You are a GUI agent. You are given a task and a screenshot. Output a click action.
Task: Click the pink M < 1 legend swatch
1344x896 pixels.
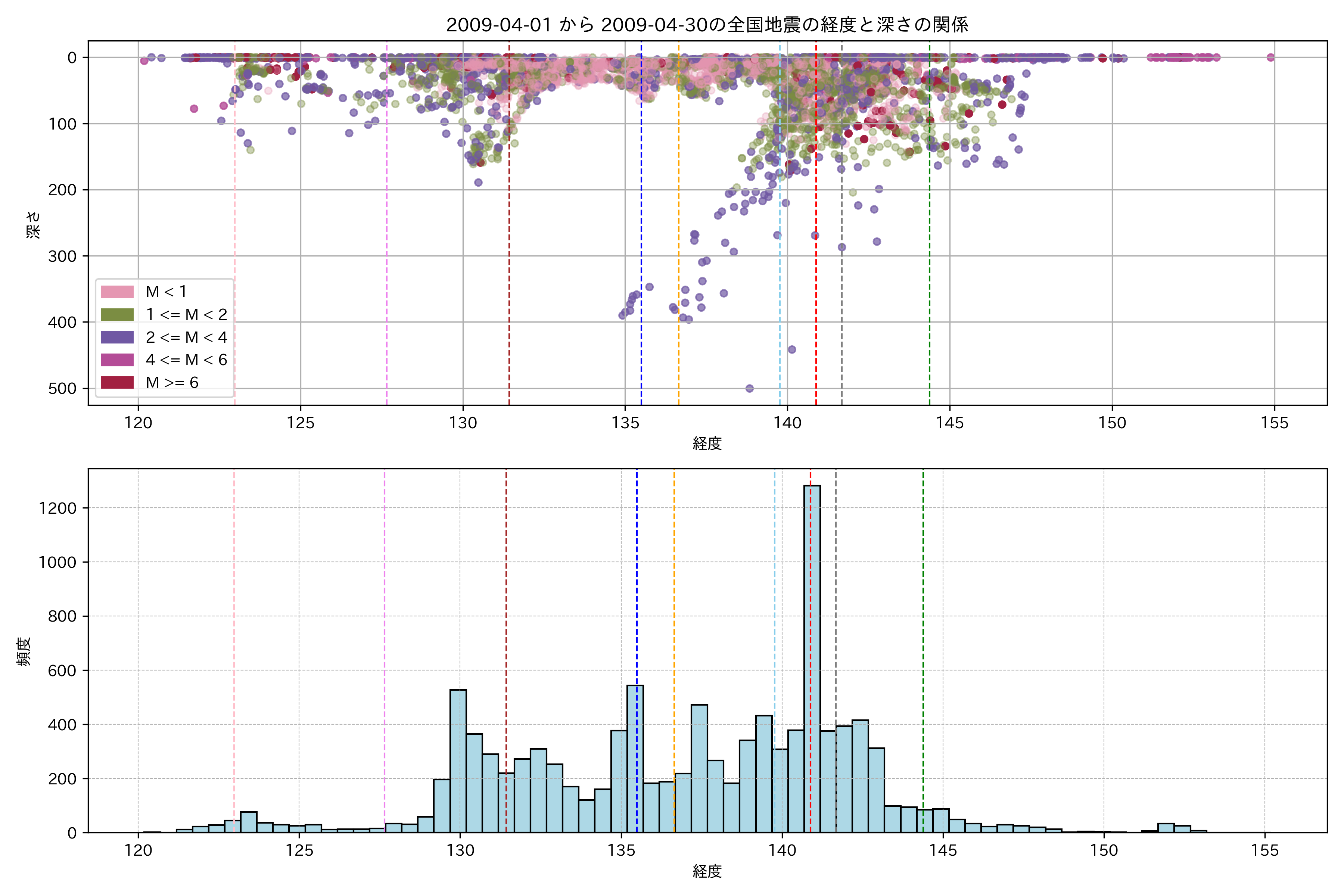click(x=117, y=292)
